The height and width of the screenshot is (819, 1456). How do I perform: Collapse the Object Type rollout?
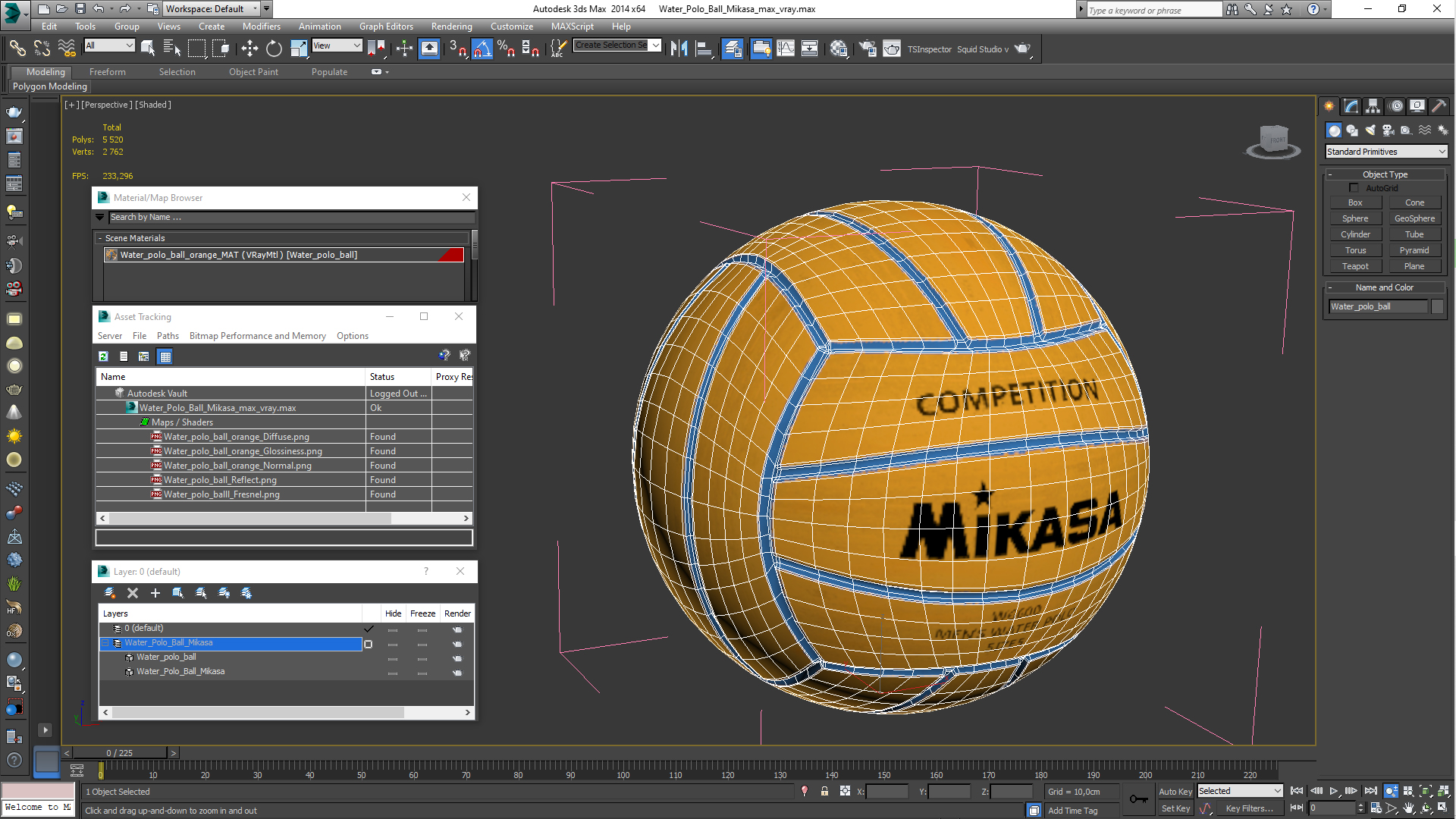pyautogui.click(x=1385, y=174)
